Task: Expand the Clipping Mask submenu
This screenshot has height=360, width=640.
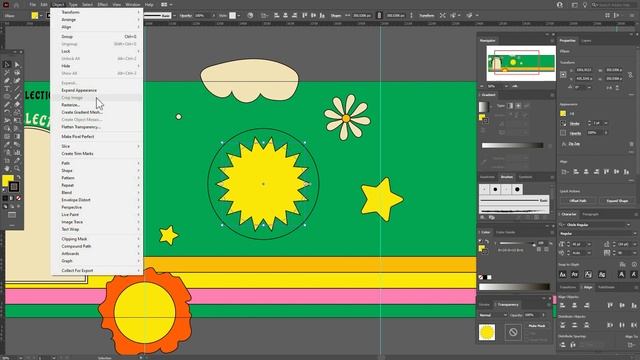Action: point(96,239)
